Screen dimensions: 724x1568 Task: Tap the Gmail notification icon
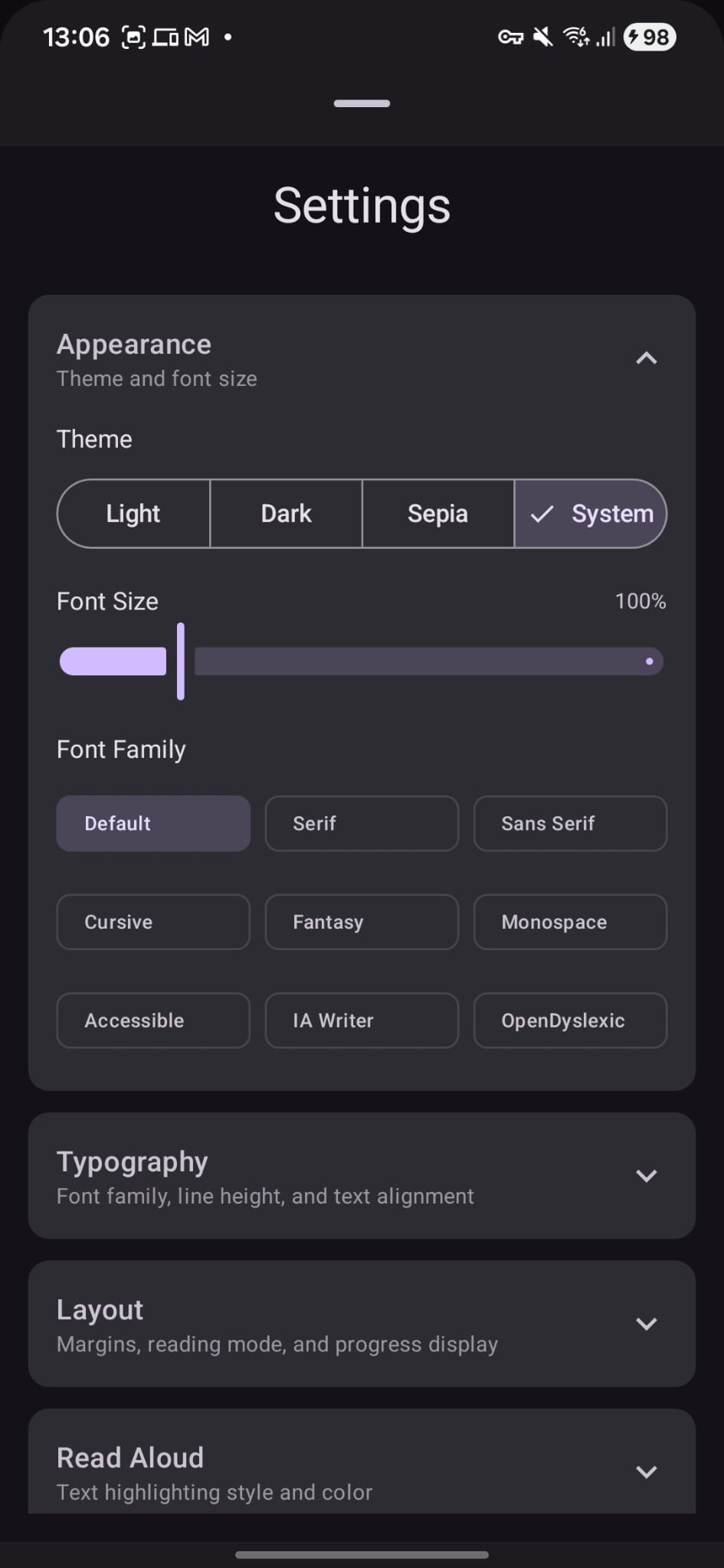[197, 37]
